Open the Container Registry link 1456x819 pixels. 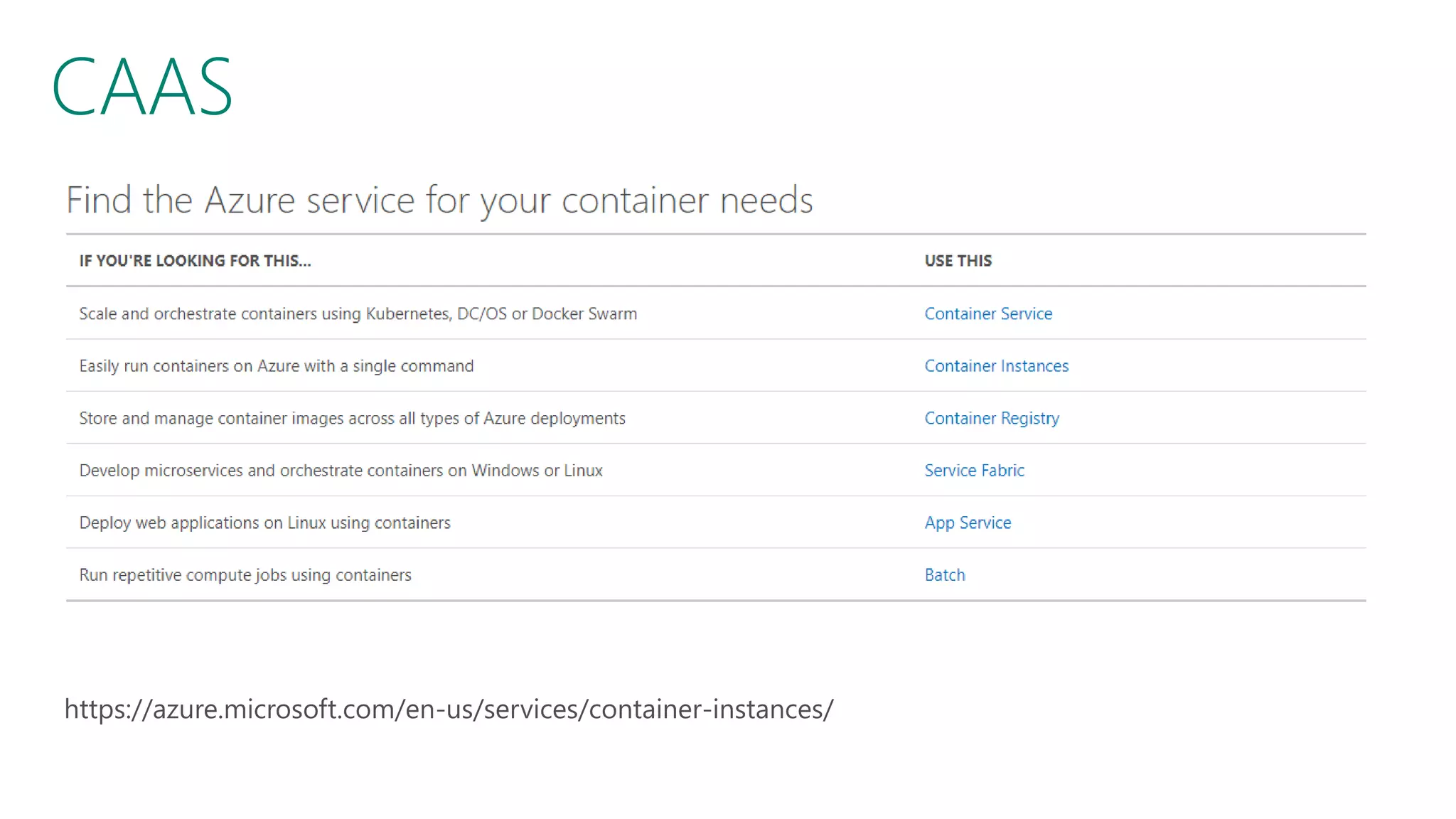[x=992, y=419]
